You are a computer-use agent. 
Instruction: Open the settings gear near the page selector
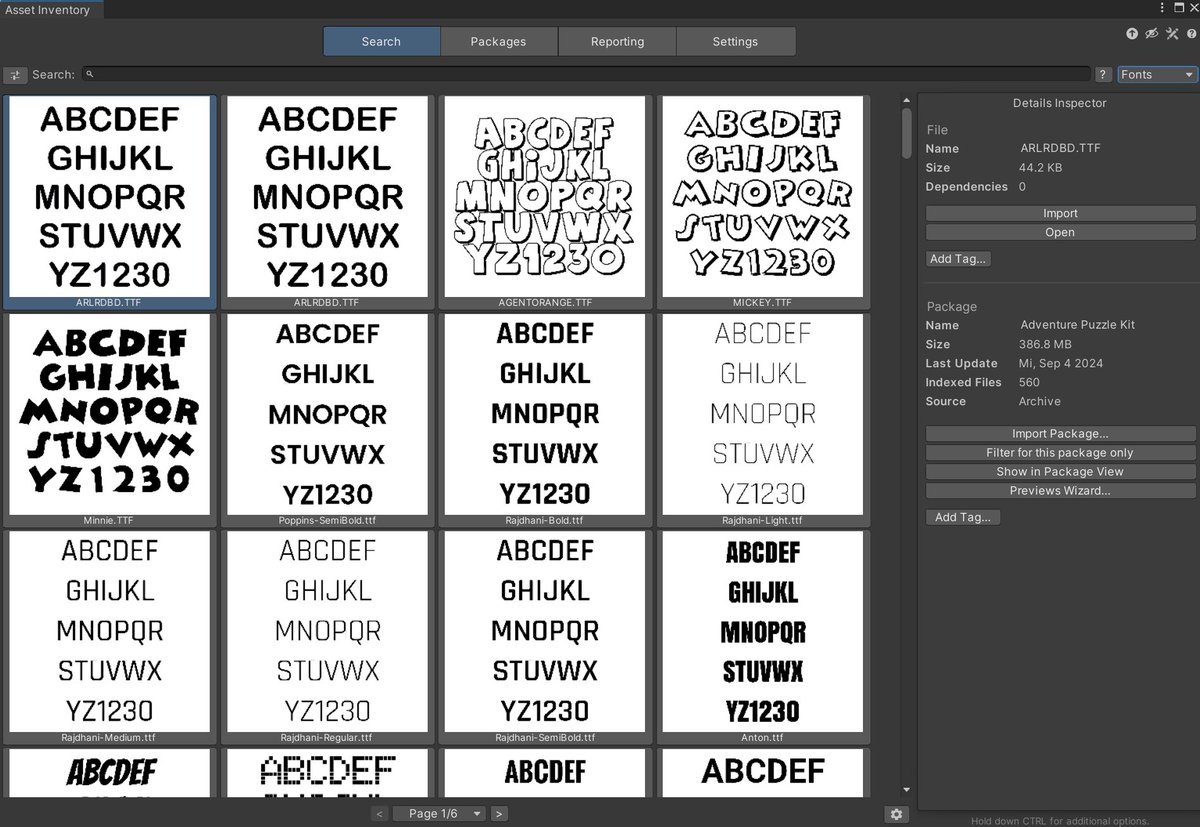(x=896, y=814)
